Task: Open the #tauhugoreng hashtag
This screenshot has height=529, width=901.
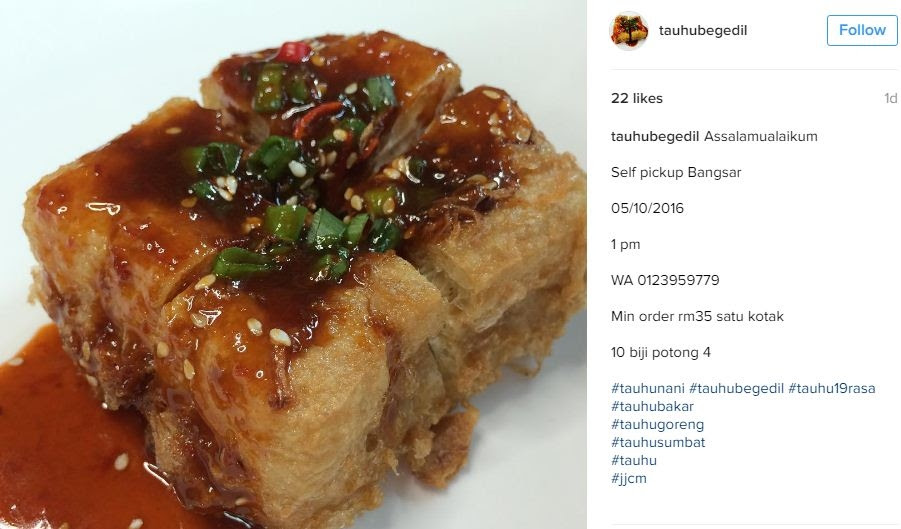Action: (x=657, y=424)
